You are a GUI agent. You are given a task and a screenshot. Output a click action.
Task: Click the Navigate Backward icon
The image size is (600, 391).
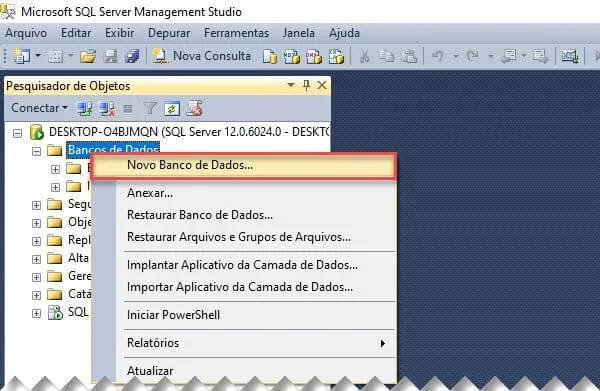coord(509,56)
